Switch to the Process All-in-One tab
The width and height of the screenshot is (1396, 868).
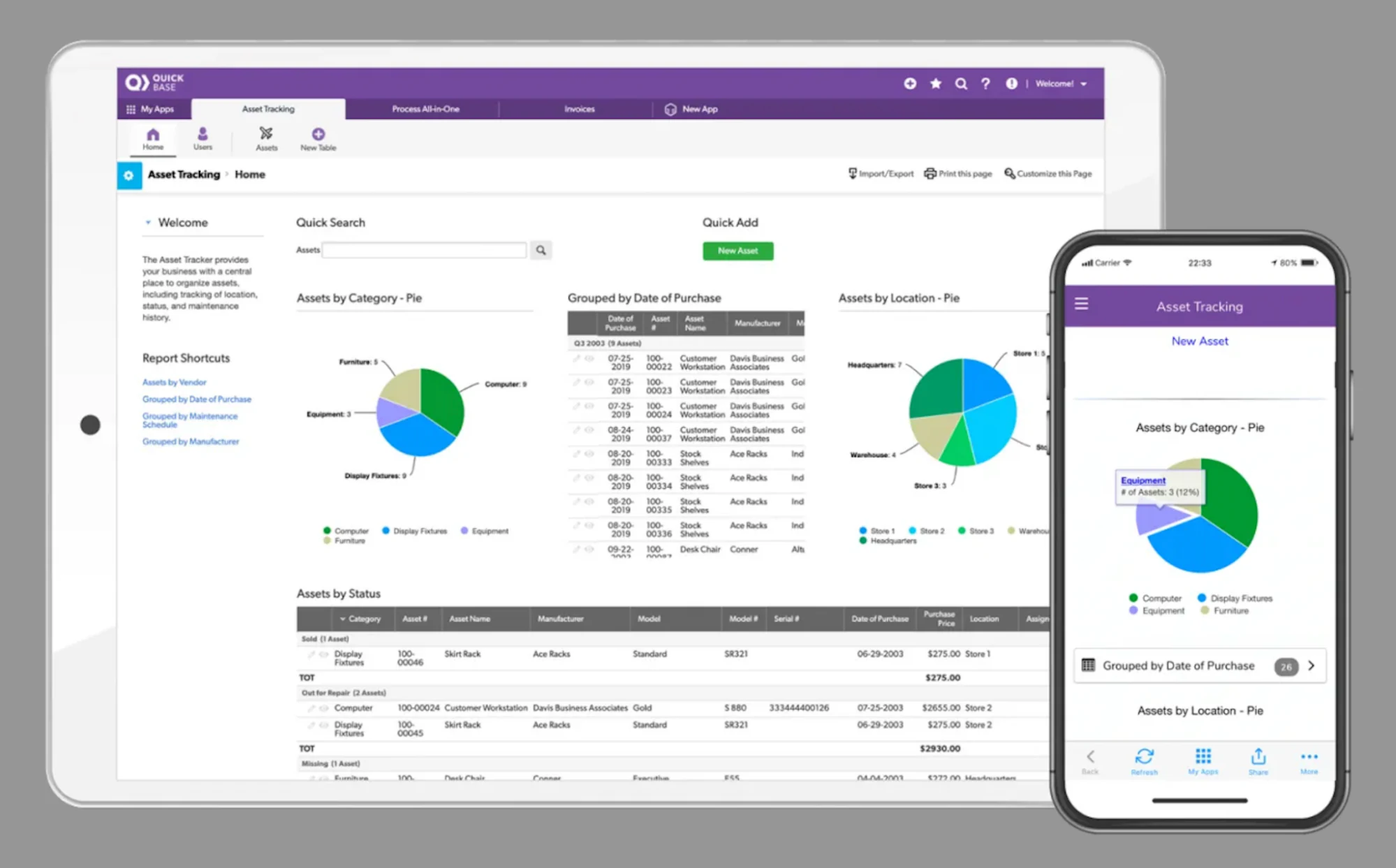click(425, 109)
